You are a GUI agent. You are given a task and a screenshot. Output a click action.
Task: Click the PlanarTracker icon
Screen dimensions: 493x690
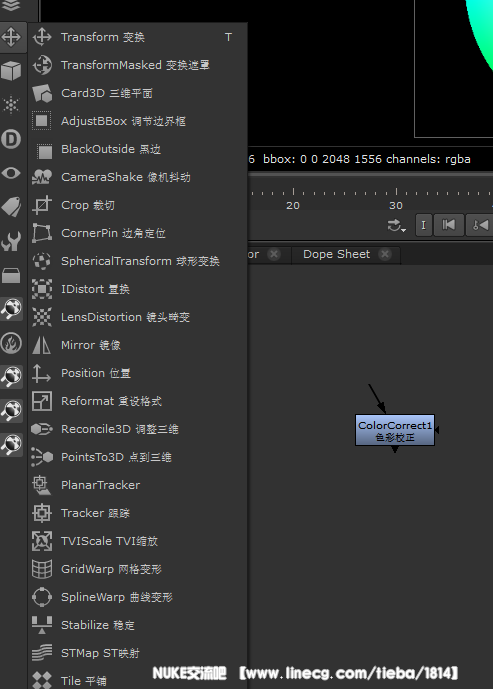(42, 485)
